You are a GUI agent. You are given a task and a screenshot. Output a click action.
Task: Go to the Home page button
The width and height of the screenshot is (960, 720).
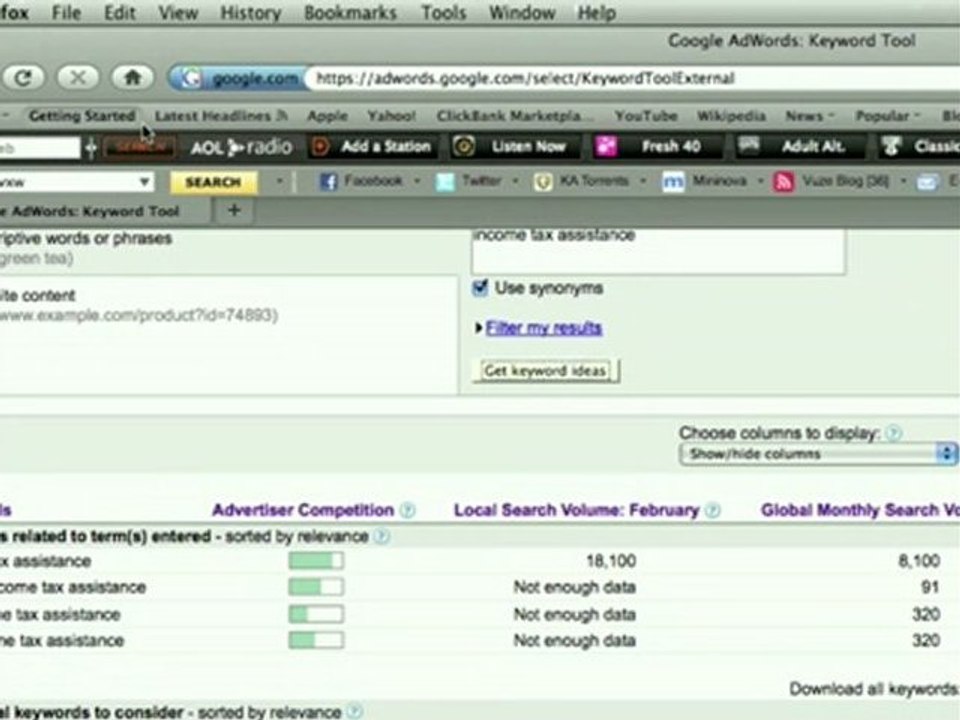[x=132, y=78]
